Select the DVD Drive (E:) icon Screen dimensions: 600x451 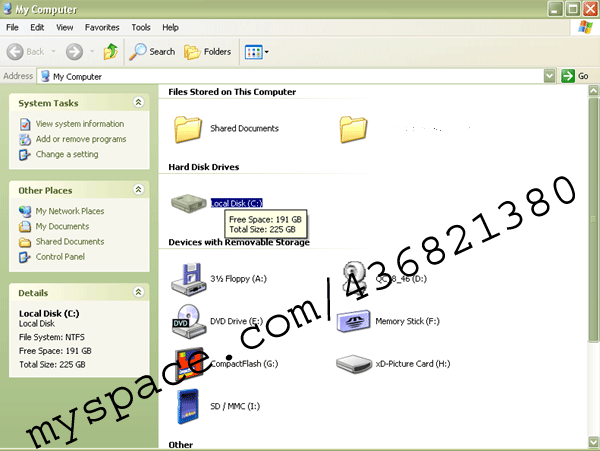[x=188, y=321]
